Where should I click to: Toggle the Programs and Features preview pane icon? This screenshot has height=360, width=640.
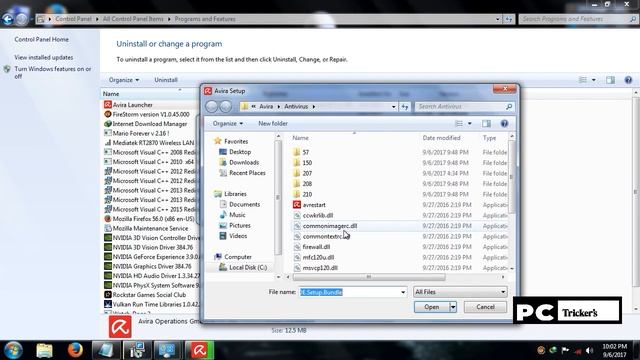(610, 80)
